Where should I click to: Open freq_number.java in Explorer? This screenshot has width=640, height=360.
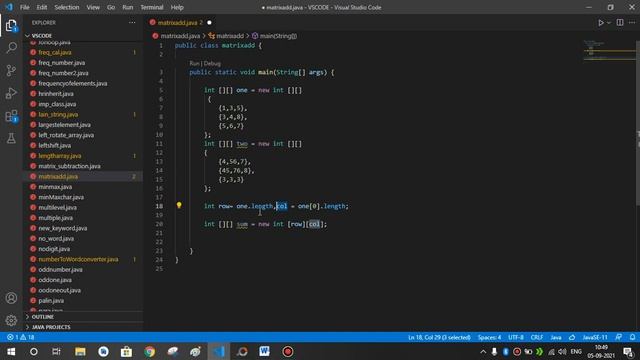pos(62,63)
